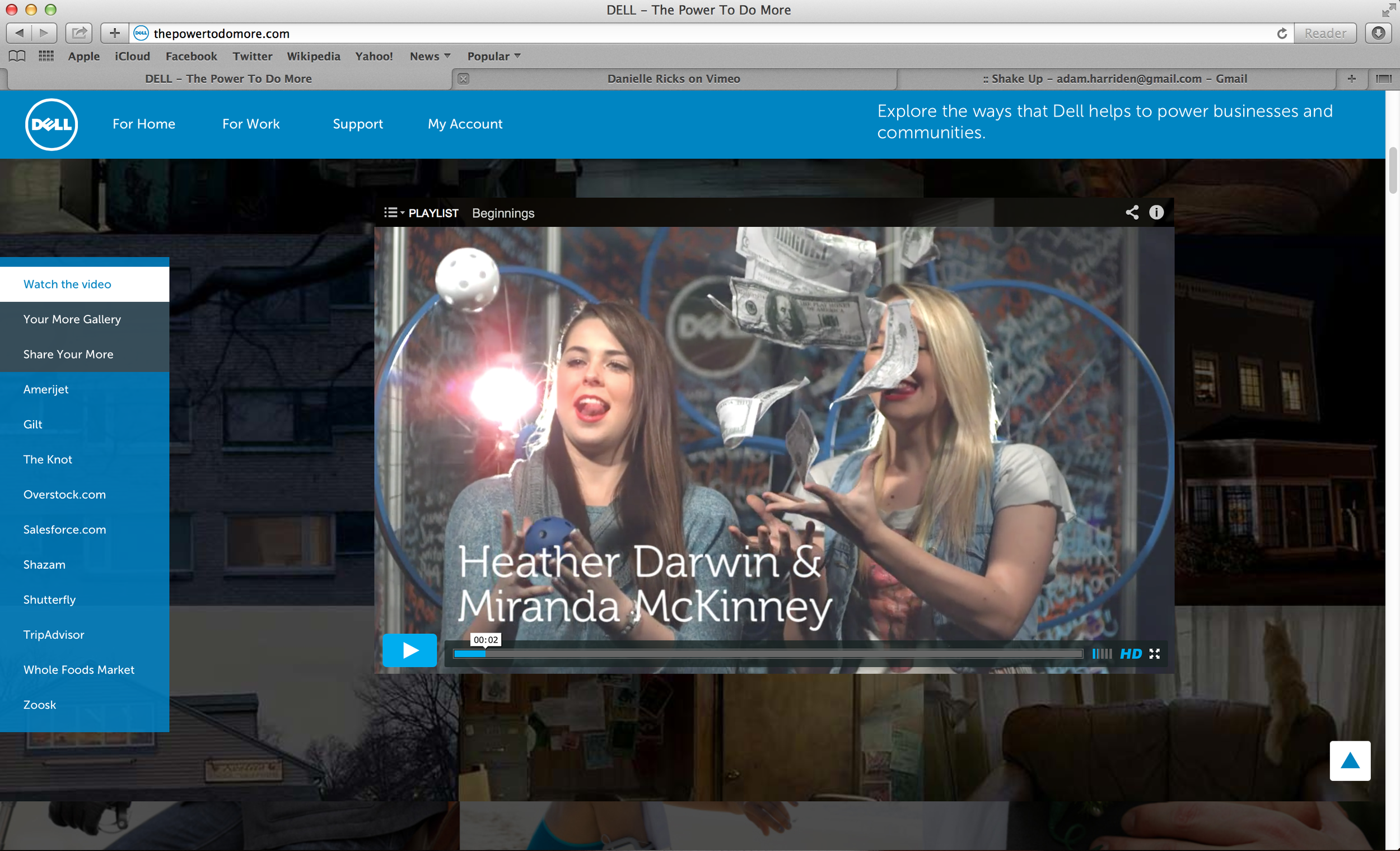Switch to Danielle Ricks on Vimeo tab
This screenshot has width=1400, height=851.
point(674,79)
